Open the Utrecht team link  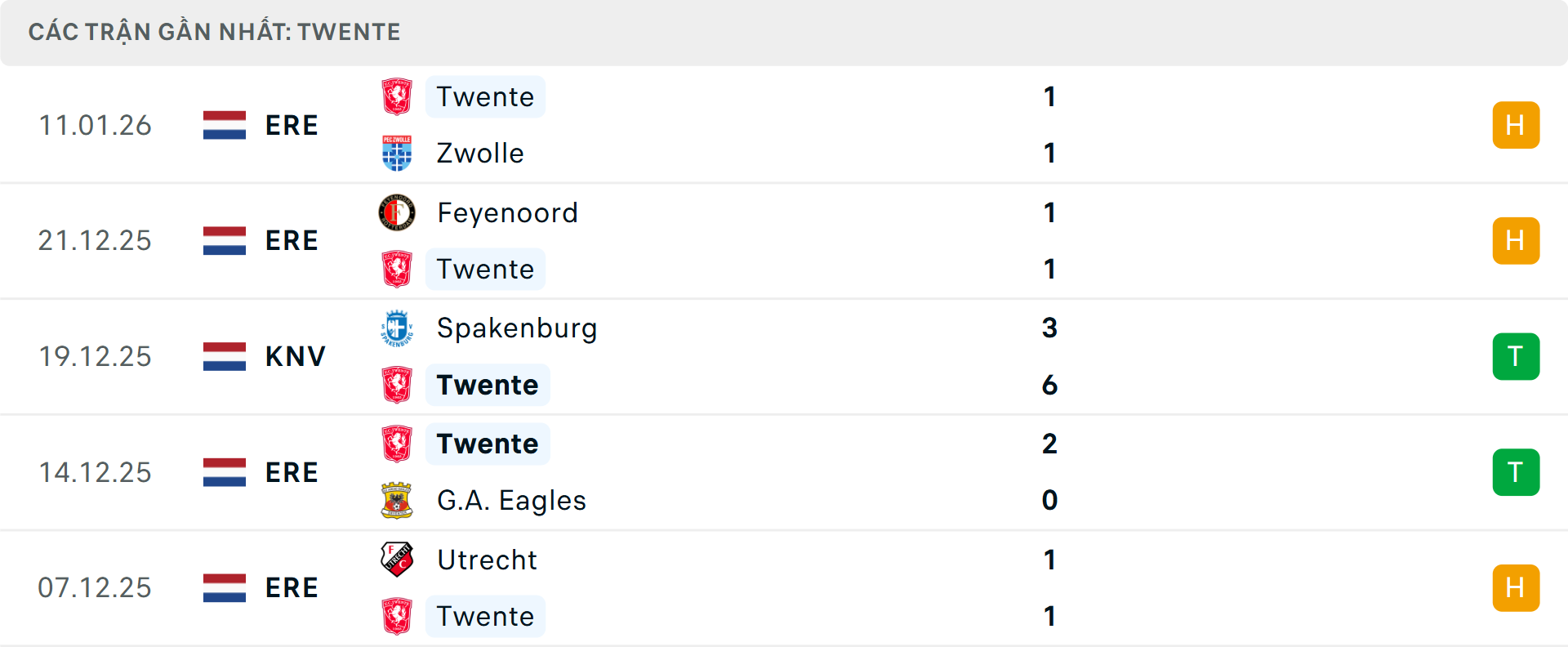[487, 560]
